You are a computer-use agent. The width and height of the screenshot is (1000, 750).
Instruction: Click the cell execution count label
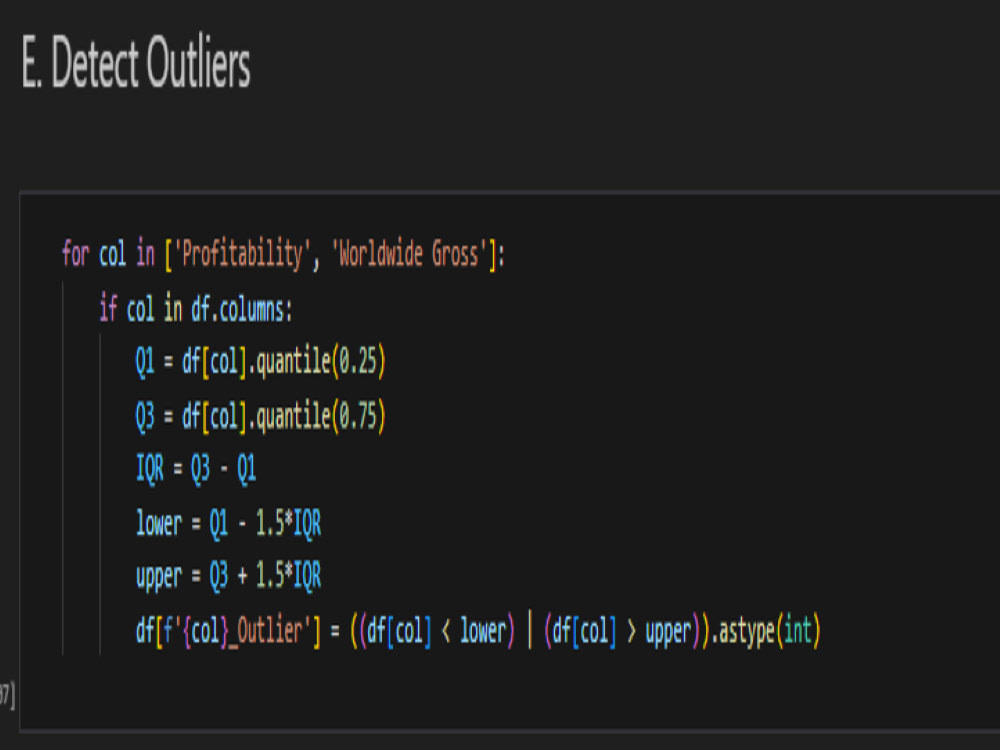[7, 695]
